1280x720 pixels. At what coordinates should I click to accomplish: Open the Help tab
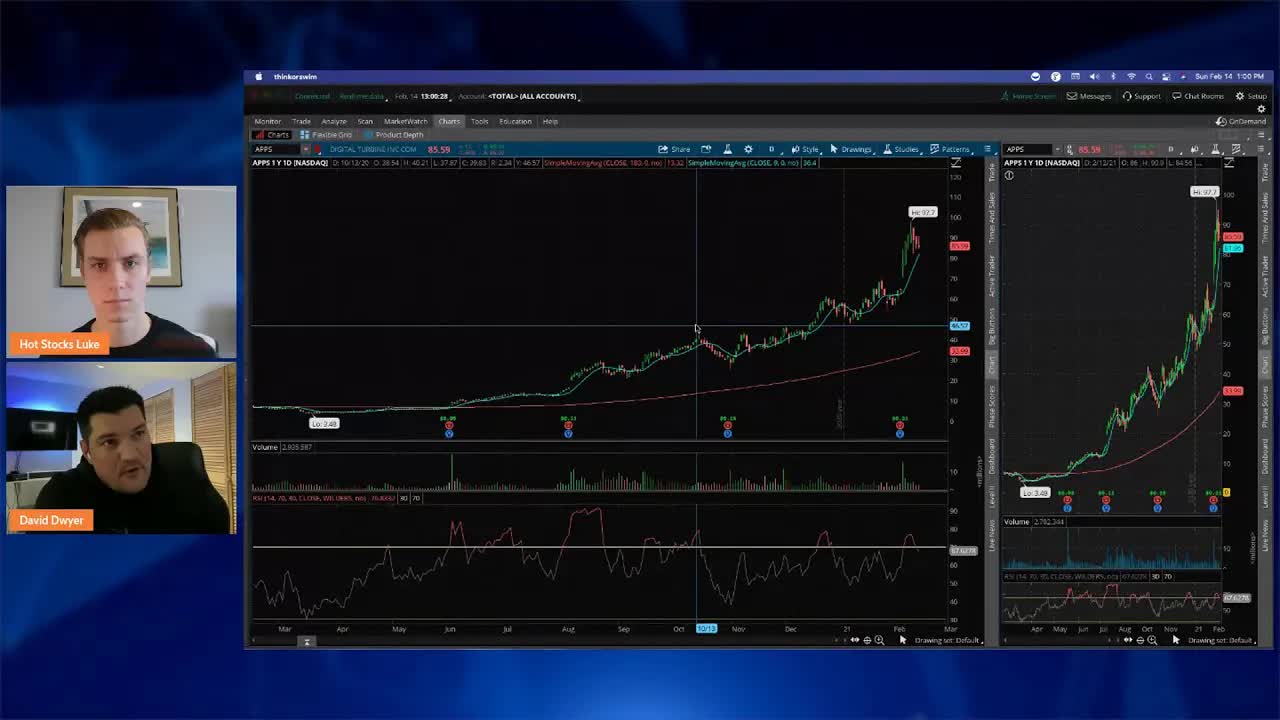coord(550,121)
